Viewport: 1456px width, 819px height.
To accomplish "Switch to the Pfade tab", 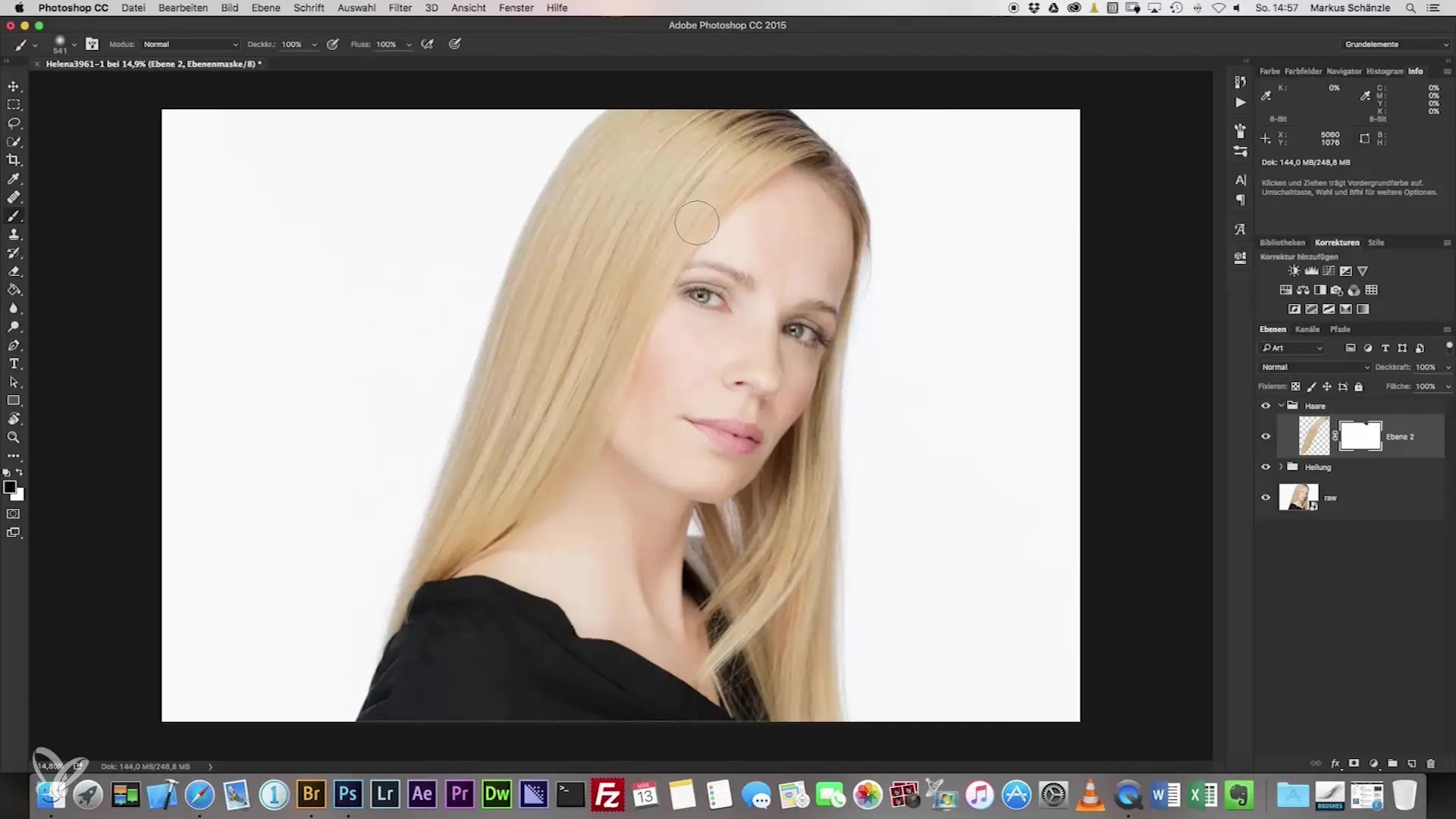I will point(1340,329).
